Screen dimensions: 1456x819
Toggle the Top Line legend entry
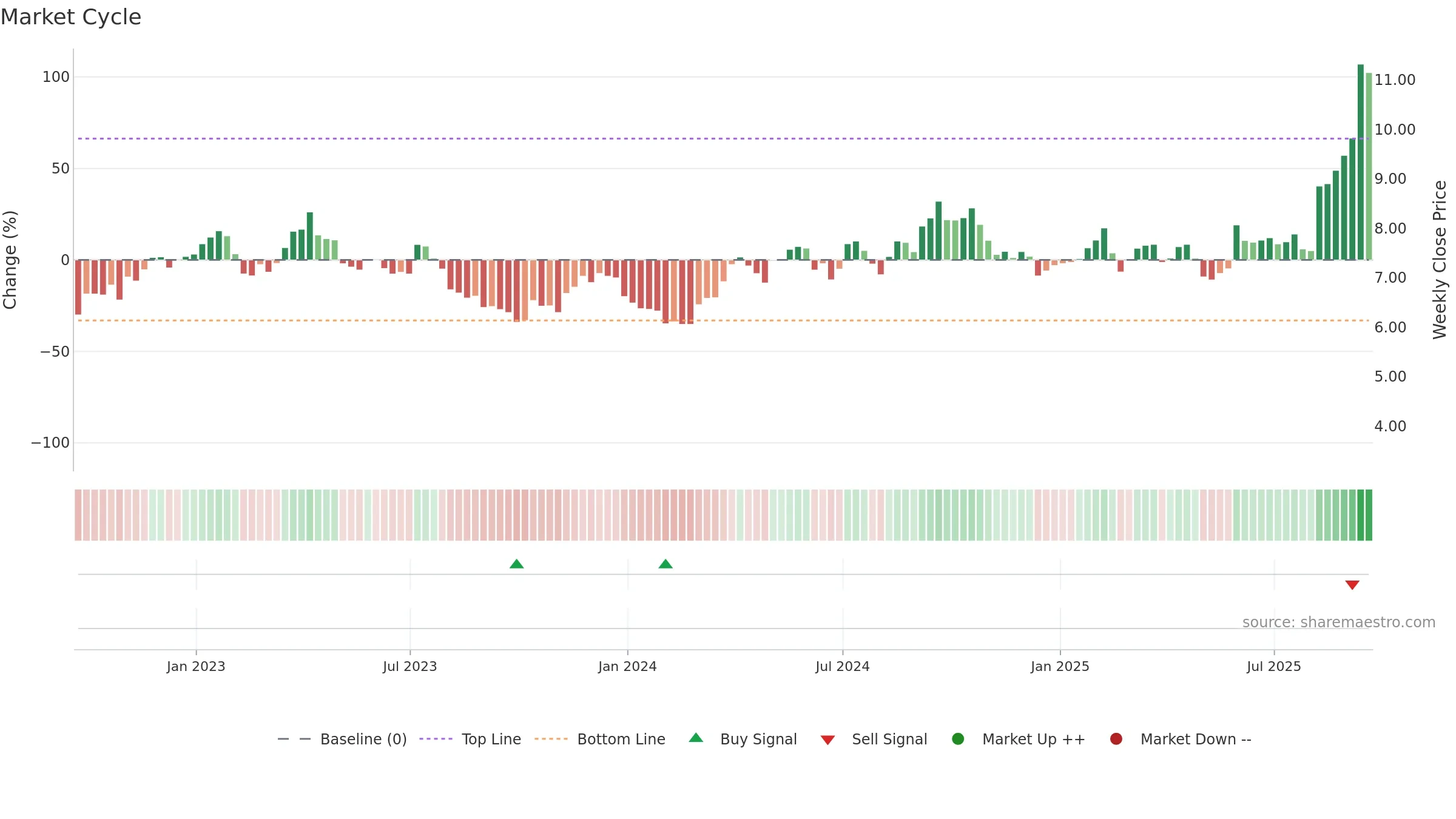(x=470, y=739)
